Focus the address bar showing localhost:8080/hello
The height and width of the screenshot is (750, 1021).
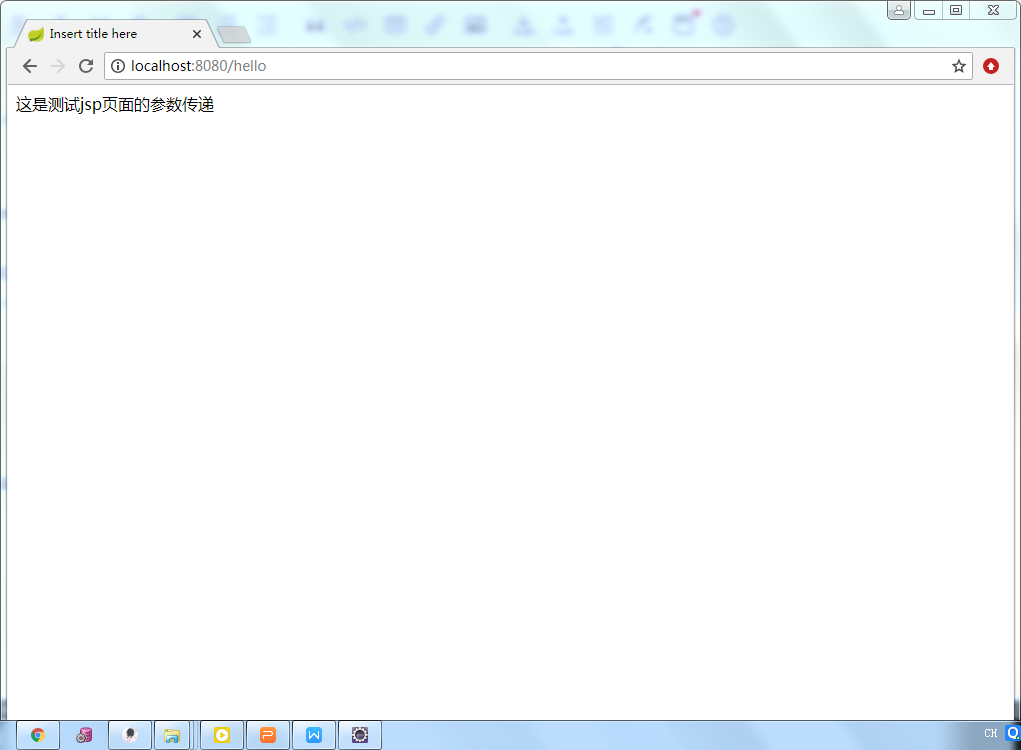coord(538,66)
